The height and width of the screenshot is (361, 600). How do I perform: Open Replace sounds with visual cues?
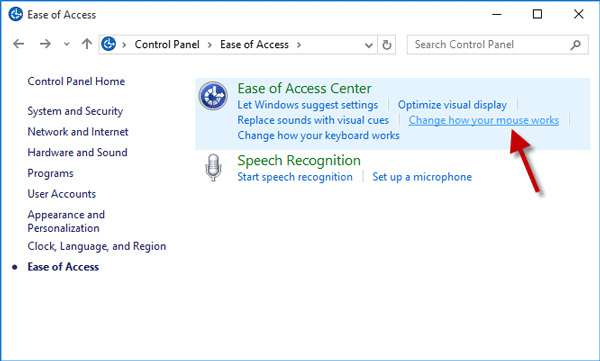[313, 120]
